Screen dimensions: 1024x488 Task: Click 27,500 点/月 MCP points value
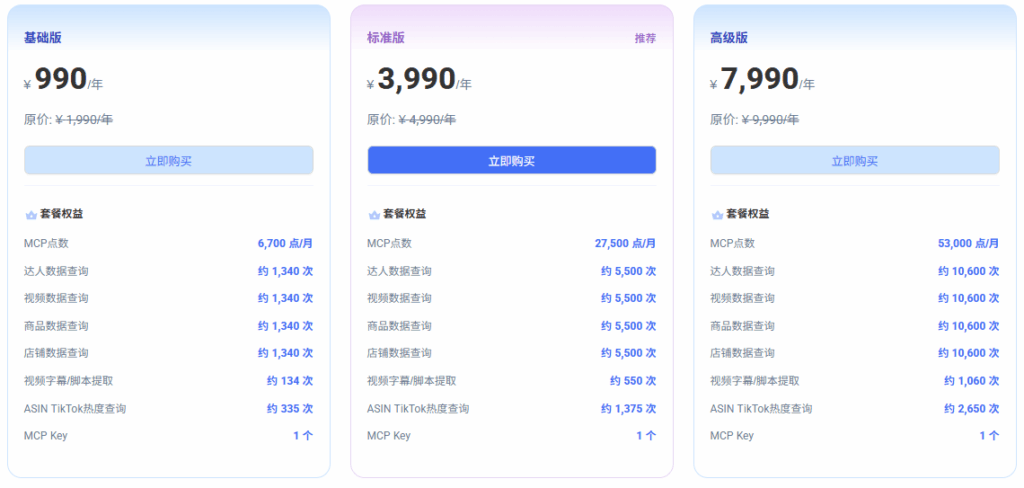(626, 244)
